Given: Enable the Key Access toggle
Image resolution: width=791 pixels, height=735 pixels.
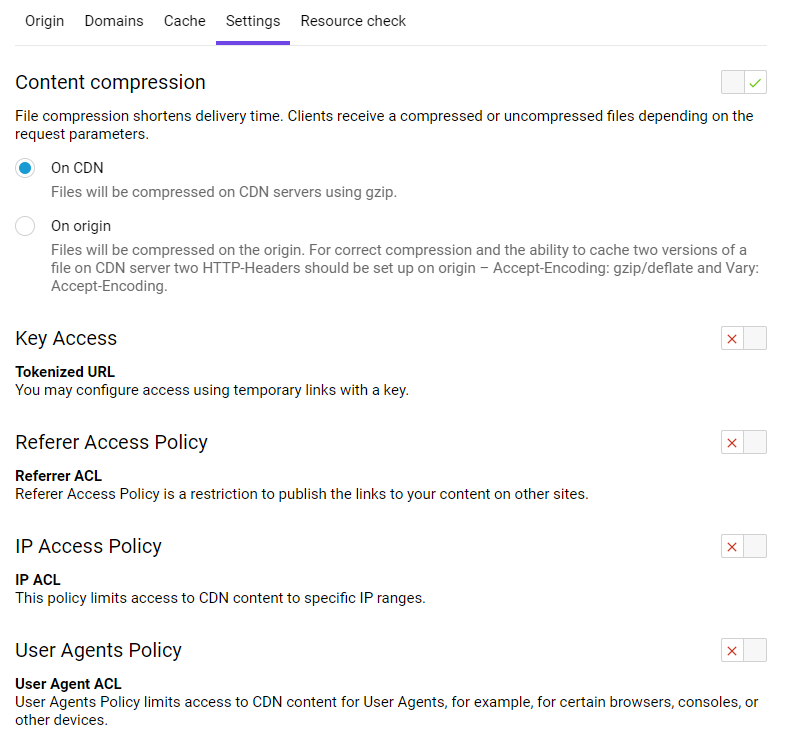Looking at the screenshot, I should click(744, 338).
